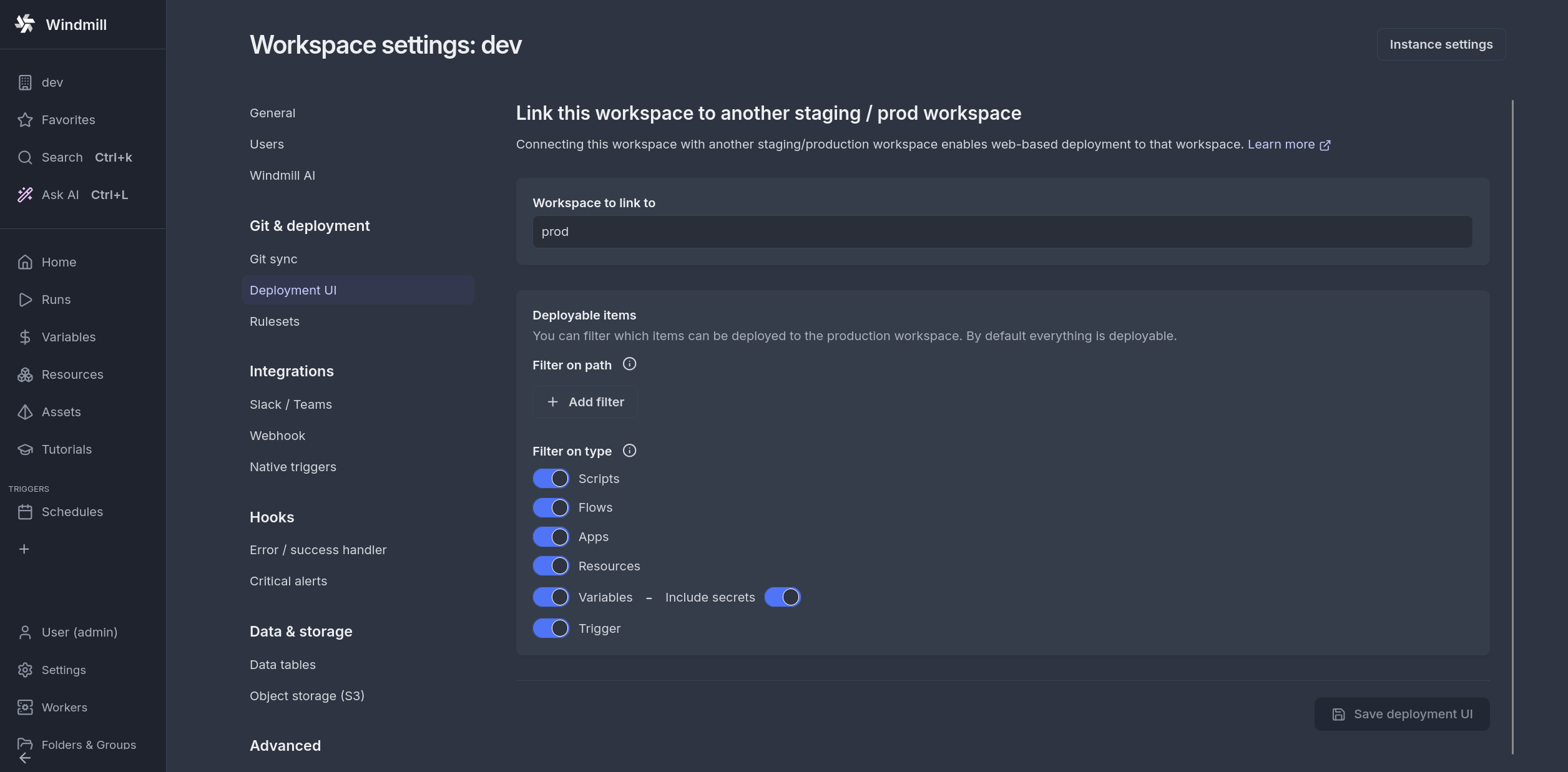Disable the Scripts deployable toggle
This screenshot has height=772, width=1568.
coord(551,479)
